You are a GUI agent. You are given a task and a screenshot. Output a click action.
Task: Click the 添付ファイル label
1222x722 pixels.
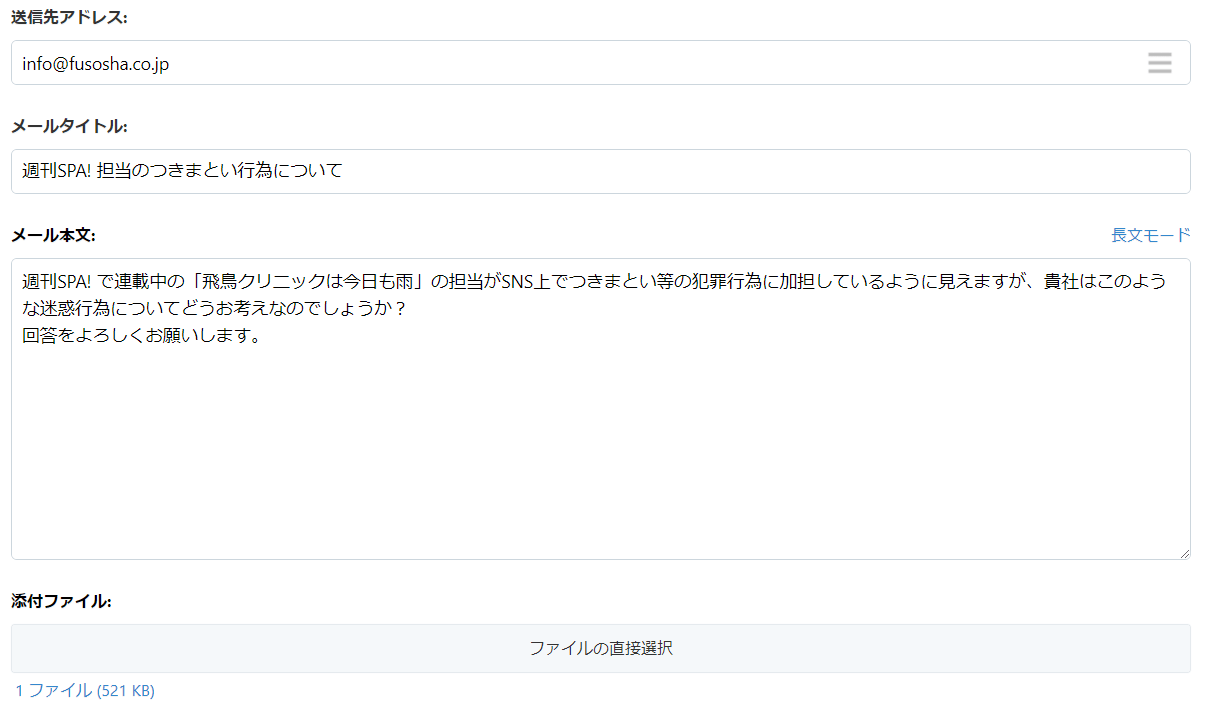61,601
